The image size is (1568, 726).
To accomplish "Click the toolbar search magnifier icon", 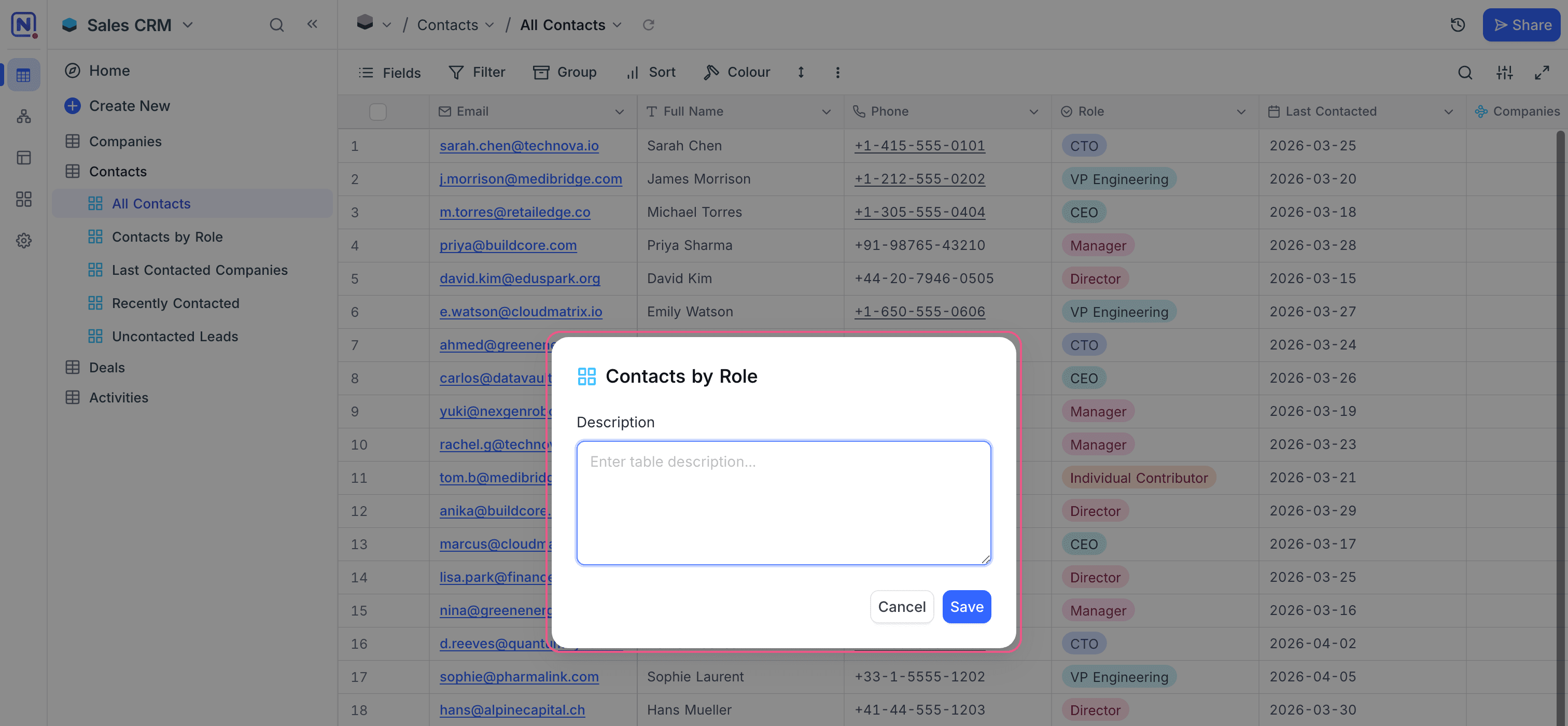I will (x=1465, y=73).
